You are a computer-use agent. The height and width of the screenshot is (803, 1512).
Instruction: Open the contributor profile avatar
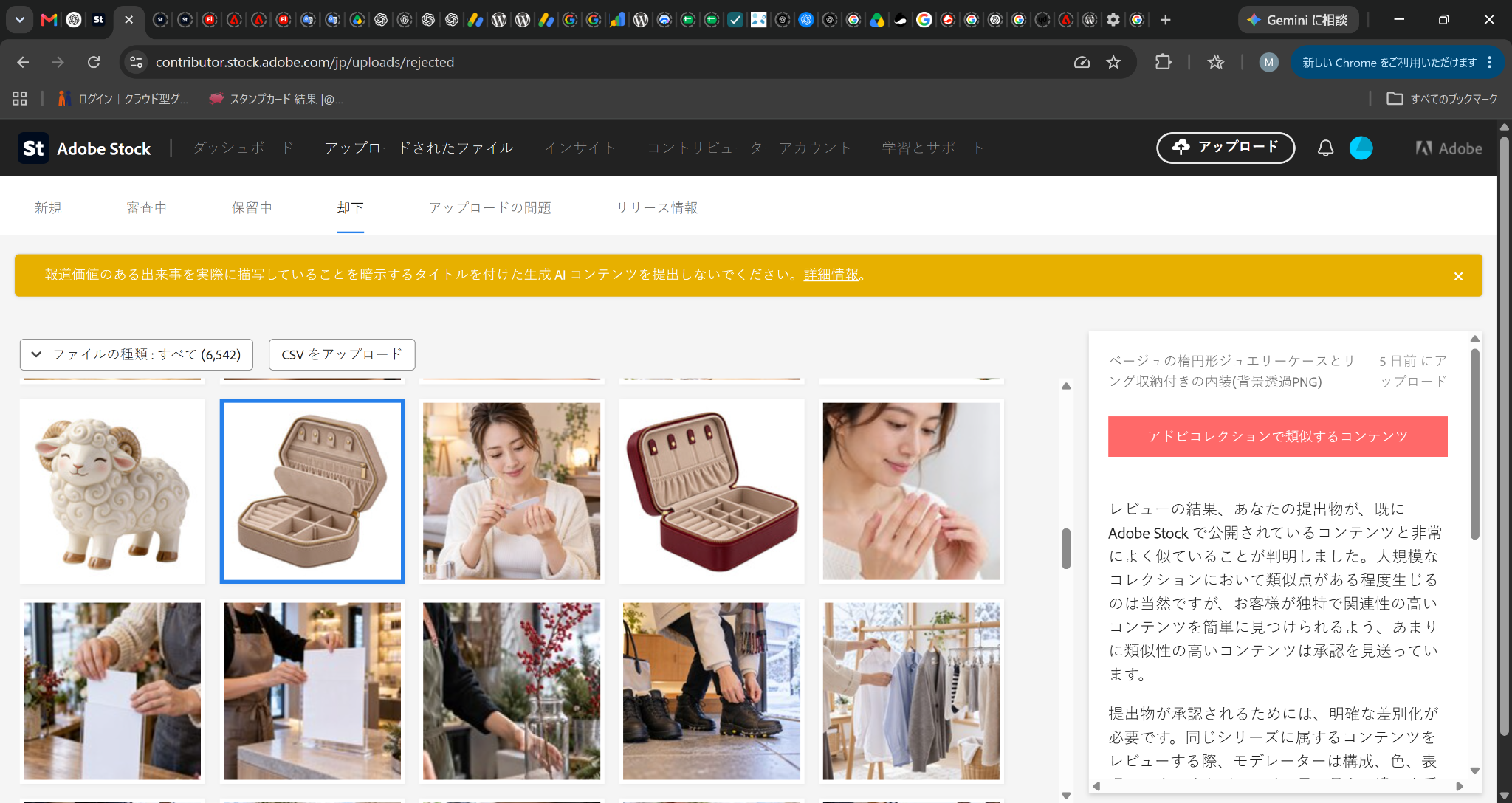point(1361,148)
